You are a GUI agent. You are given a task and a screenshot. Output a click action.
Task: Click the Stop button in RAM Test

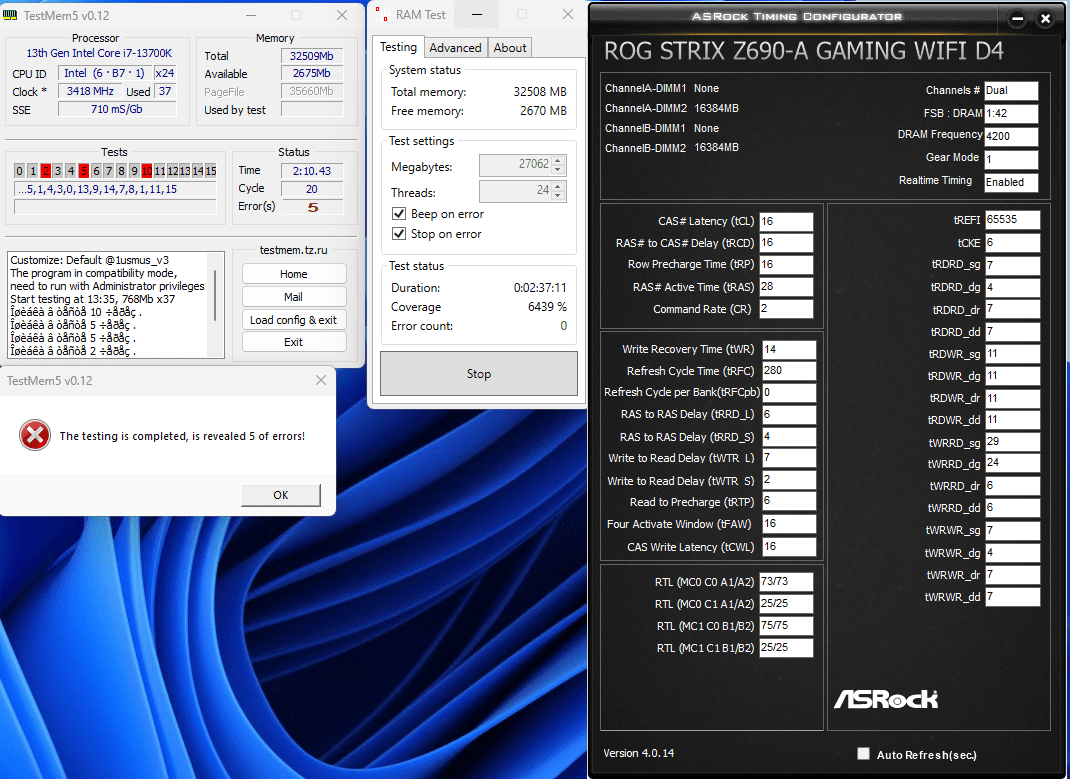tap(479, 374)
